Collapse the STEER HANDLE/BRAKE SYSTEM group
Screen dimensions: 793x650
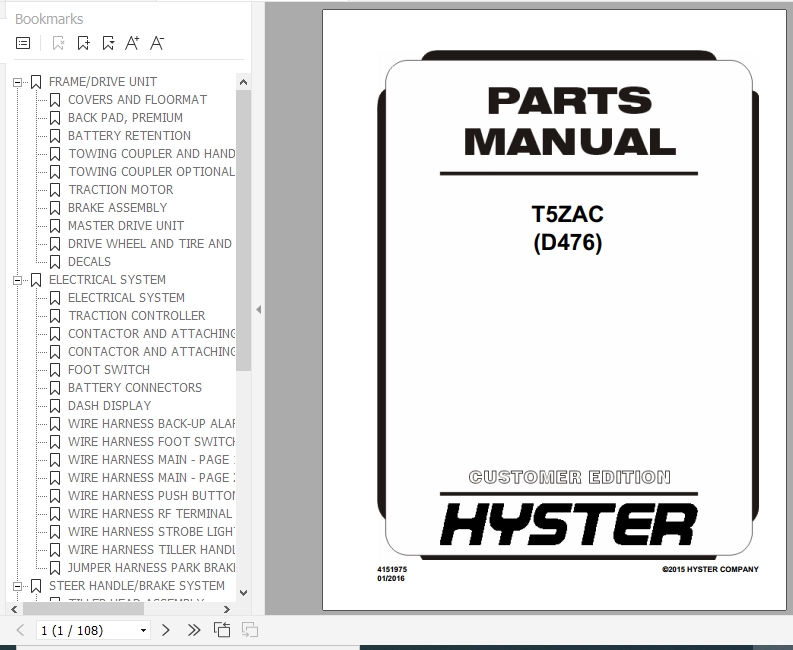click(x=17, y=586)
